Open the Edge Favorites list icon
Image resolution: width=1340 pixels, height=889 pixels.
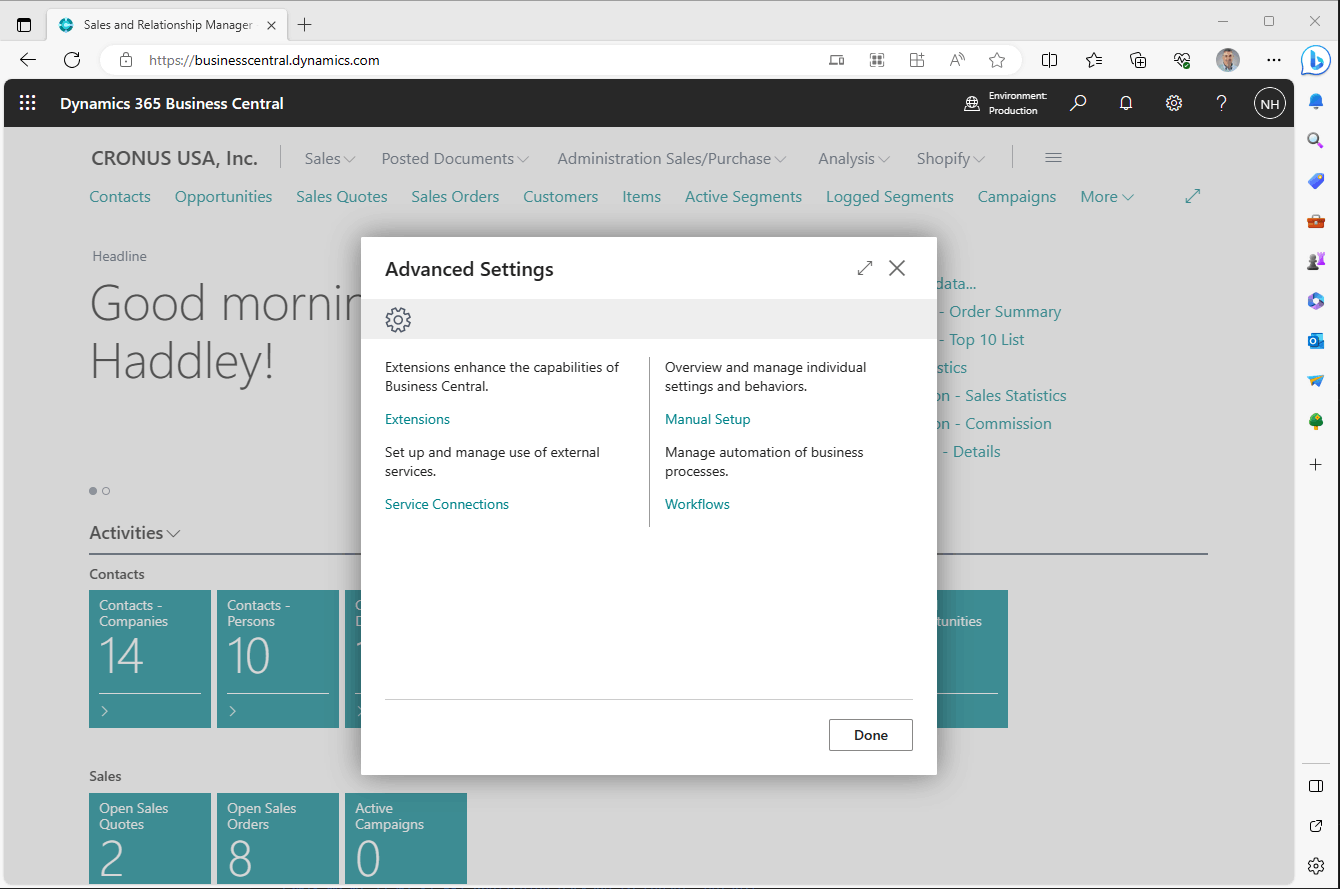point(1094,60)
